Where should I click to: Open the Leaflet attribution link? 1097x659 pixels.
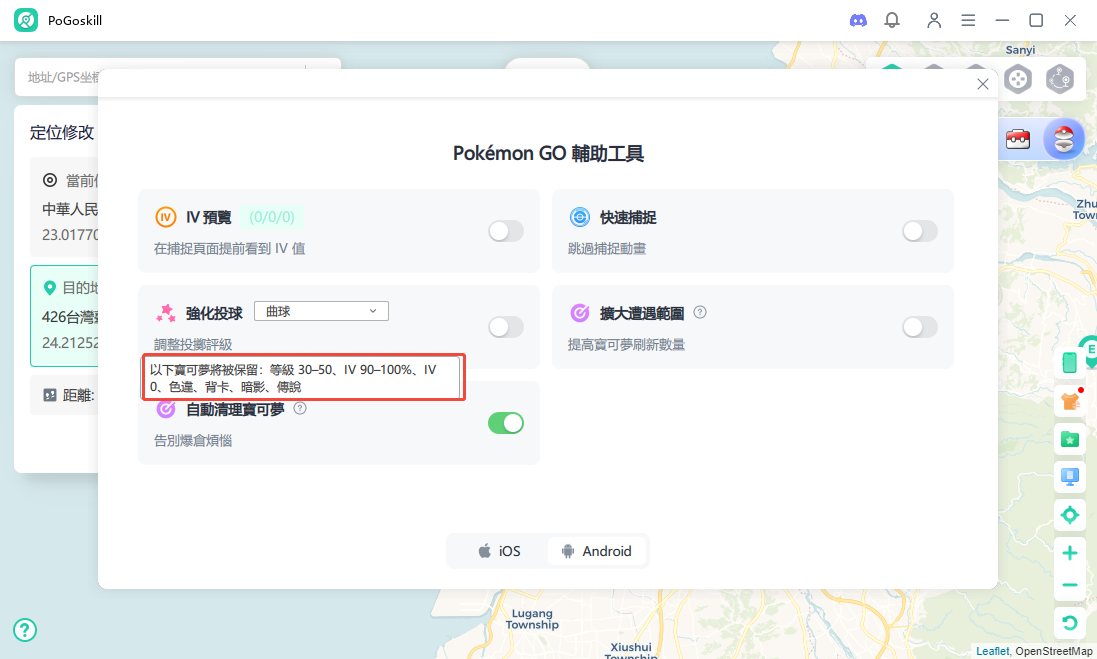tap(992, 651)
